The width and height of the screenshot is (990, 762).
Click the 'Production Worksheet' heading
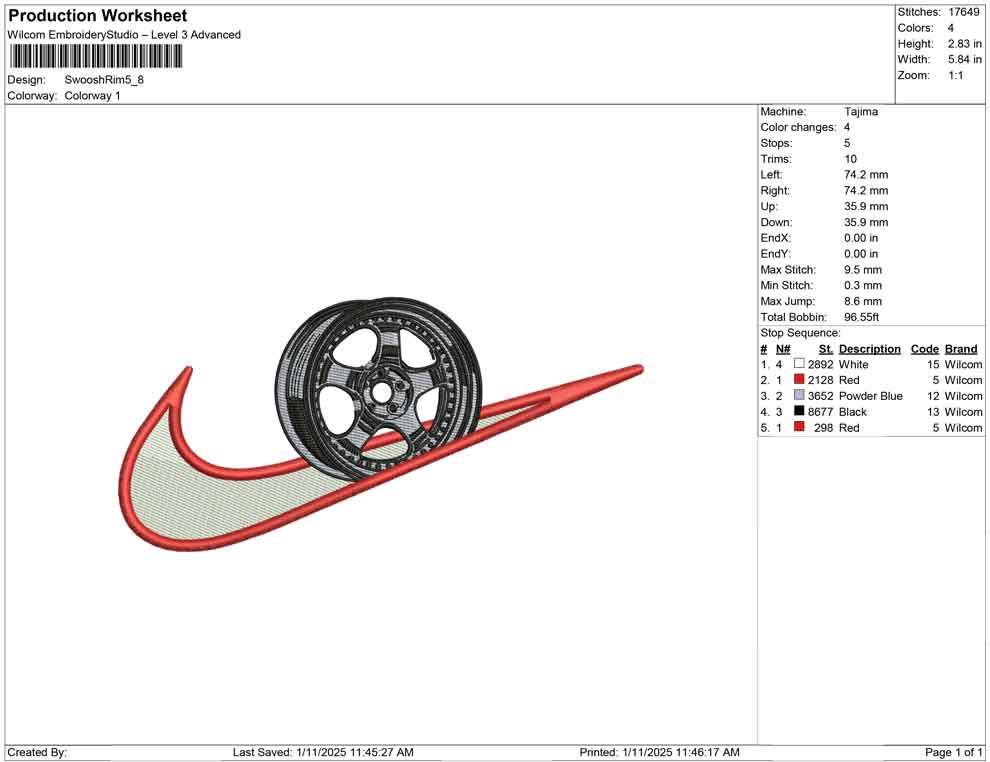98,16
